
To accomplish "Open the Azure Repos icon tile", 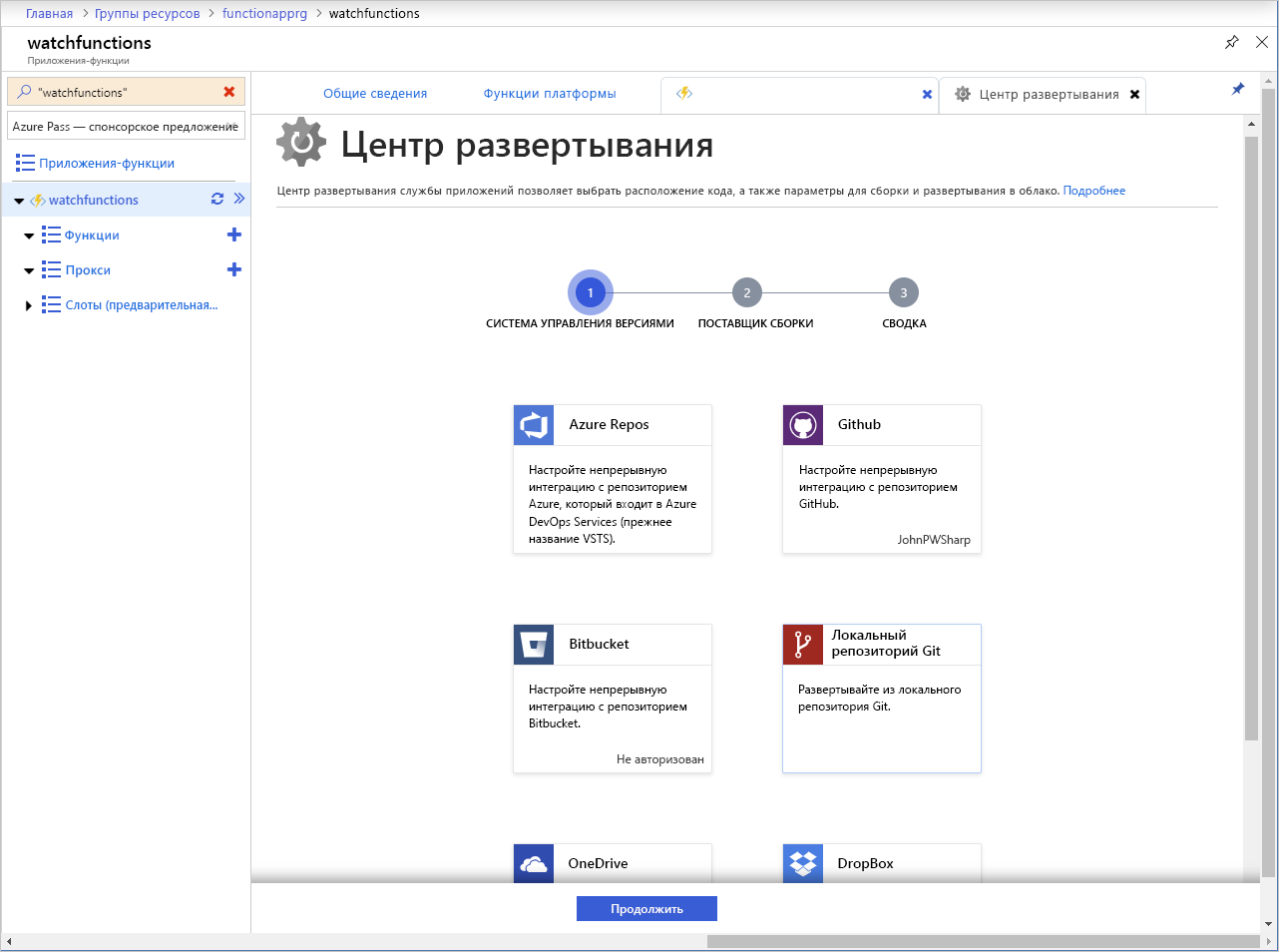I will 534,425.
